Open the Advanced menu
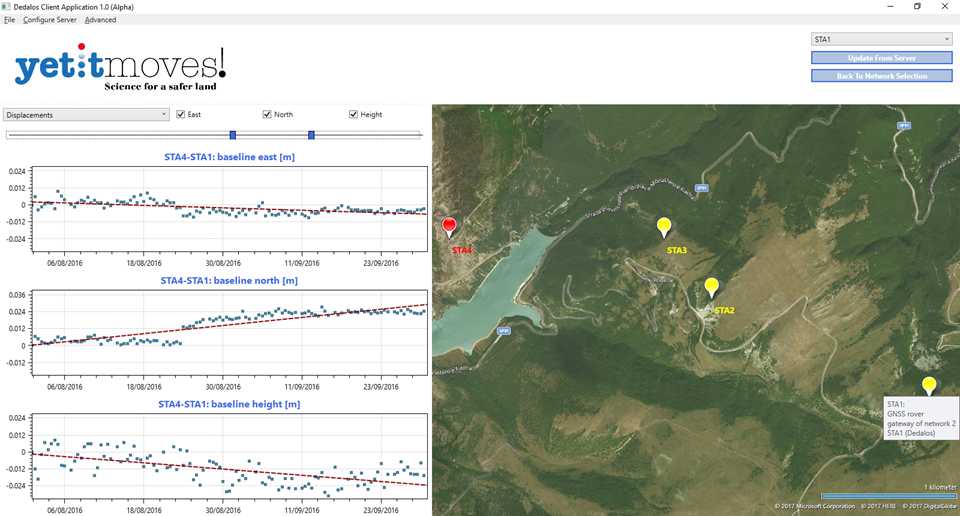The width and height of the screenshot is (960, 516). (100, 20)
